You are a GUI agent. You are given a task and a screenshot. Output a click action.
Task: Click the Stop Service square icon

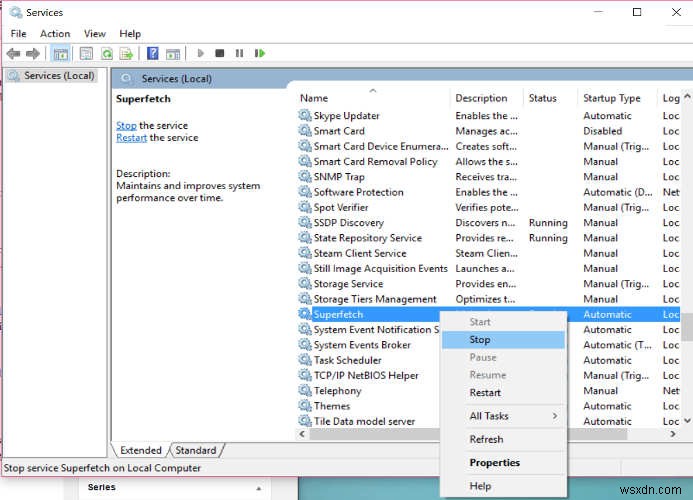pyautogui.click(x=220, y=53)
